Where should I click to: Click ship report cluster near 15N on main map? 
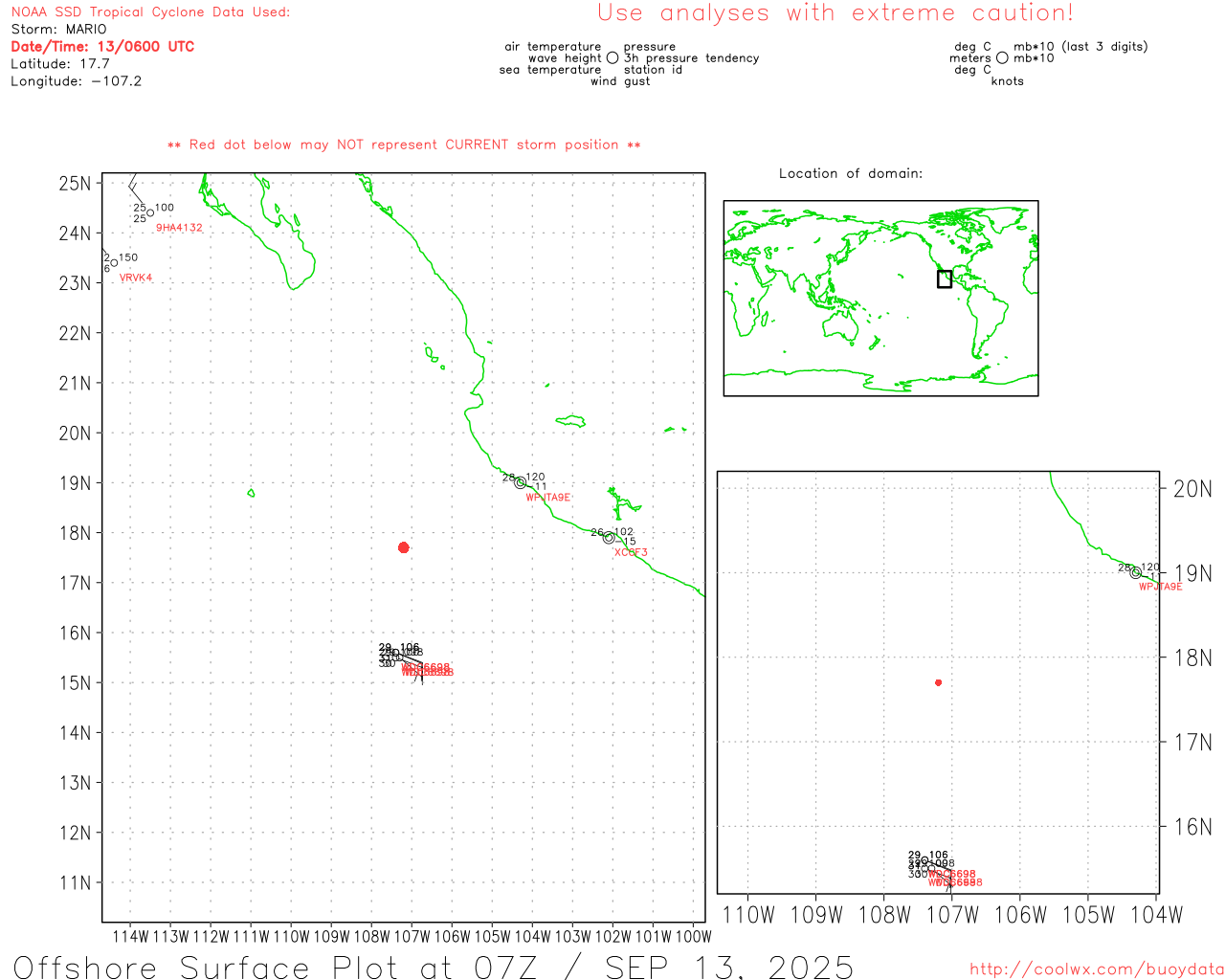pyautogui.click(x=414, y=662)
